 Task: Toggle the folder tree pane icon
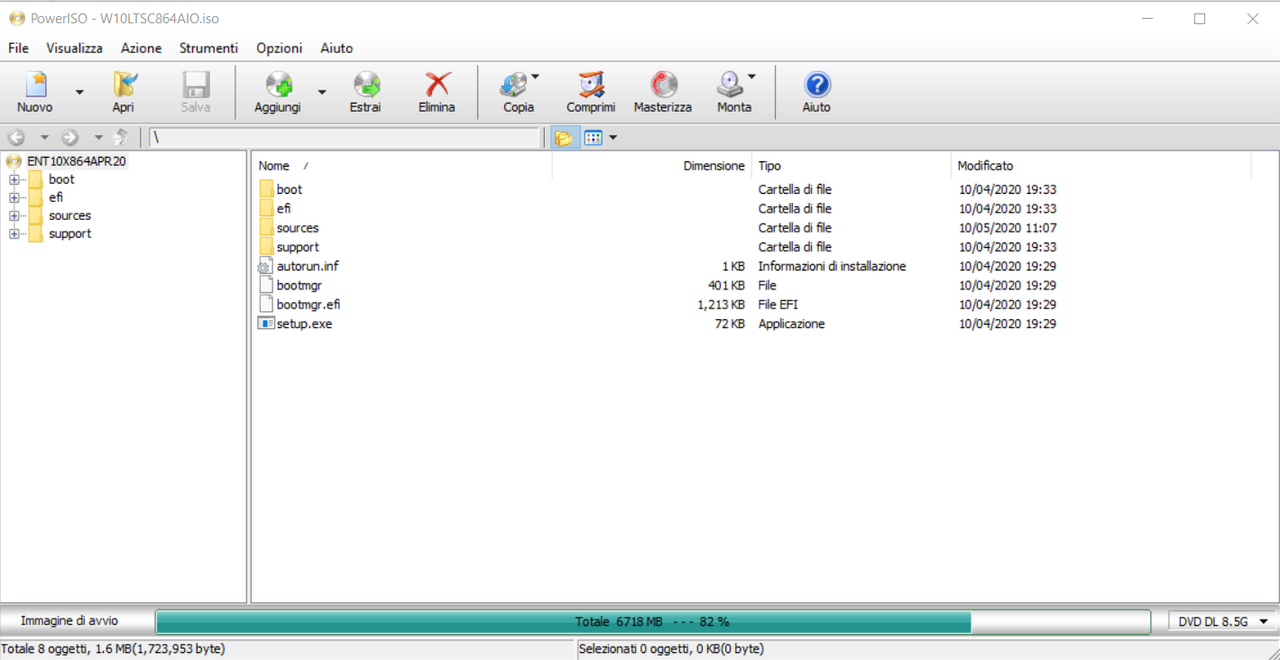point(564,138)
